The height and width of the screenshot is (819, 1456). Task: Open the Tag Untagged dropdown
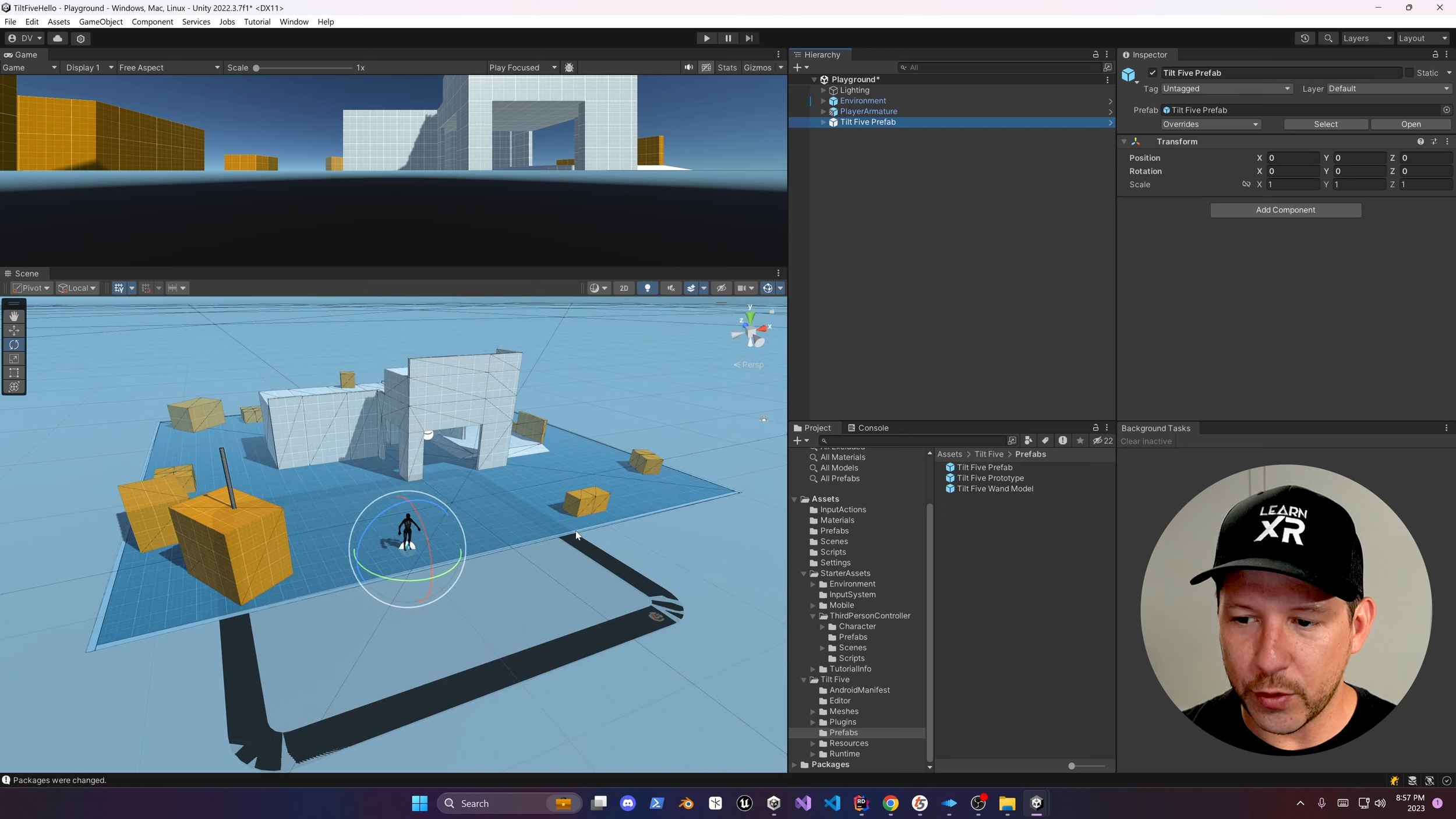pos(1227,89)
